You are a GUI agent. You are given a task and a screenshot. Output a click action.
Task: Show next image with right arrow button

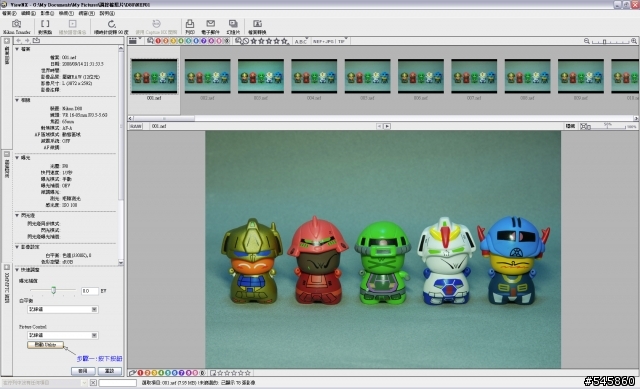(x=387, y=126)
